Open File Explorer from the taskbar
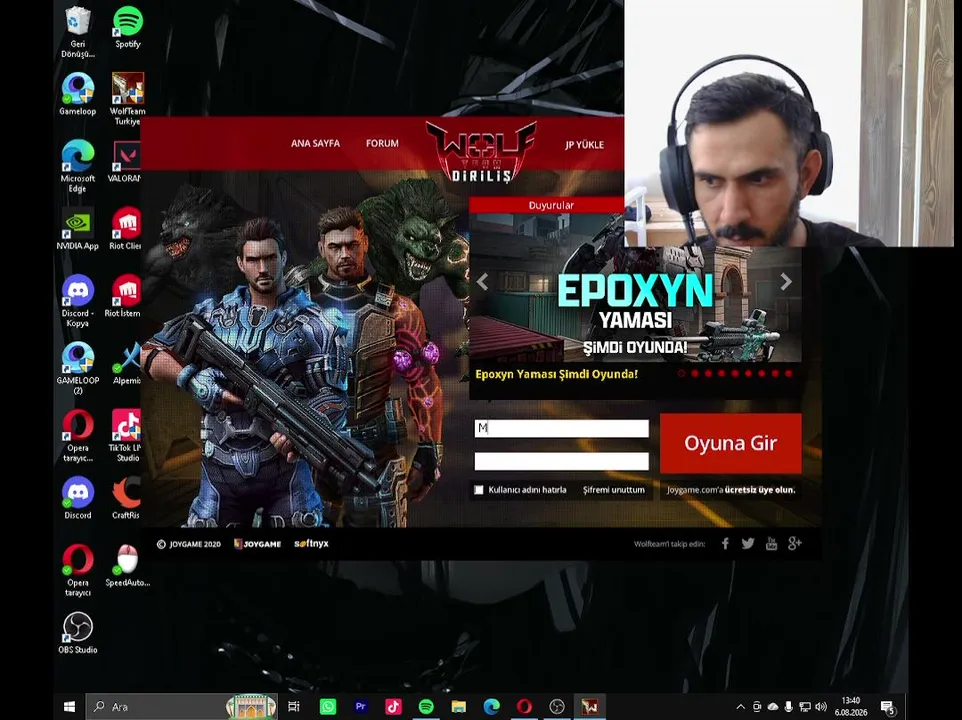The width and height of the screenshot is (962, 720). [x=459, y=707]
